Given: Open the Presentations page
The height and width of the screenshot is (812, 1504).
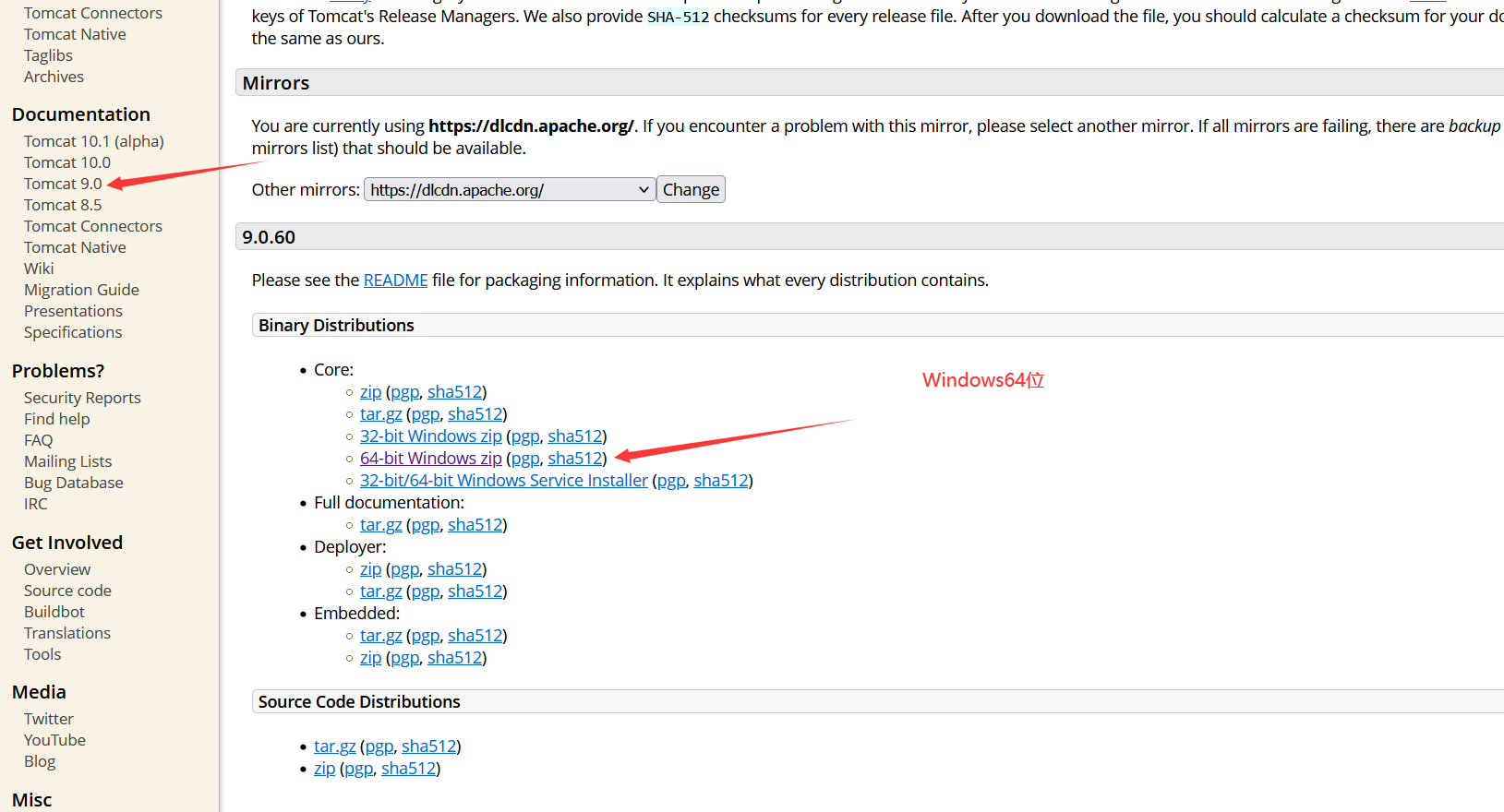Looking at the screenshot, I should (73, 311).
